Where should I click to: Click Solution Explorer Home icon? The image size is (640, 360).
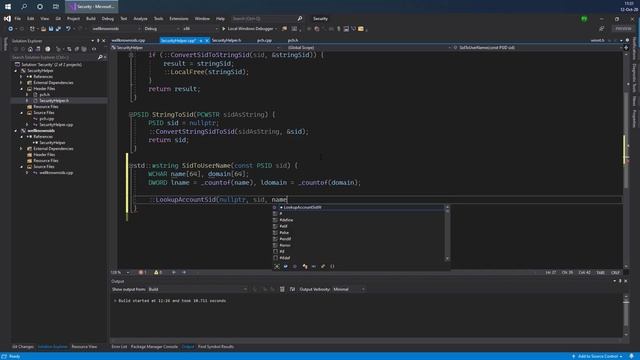pos(30,49)
